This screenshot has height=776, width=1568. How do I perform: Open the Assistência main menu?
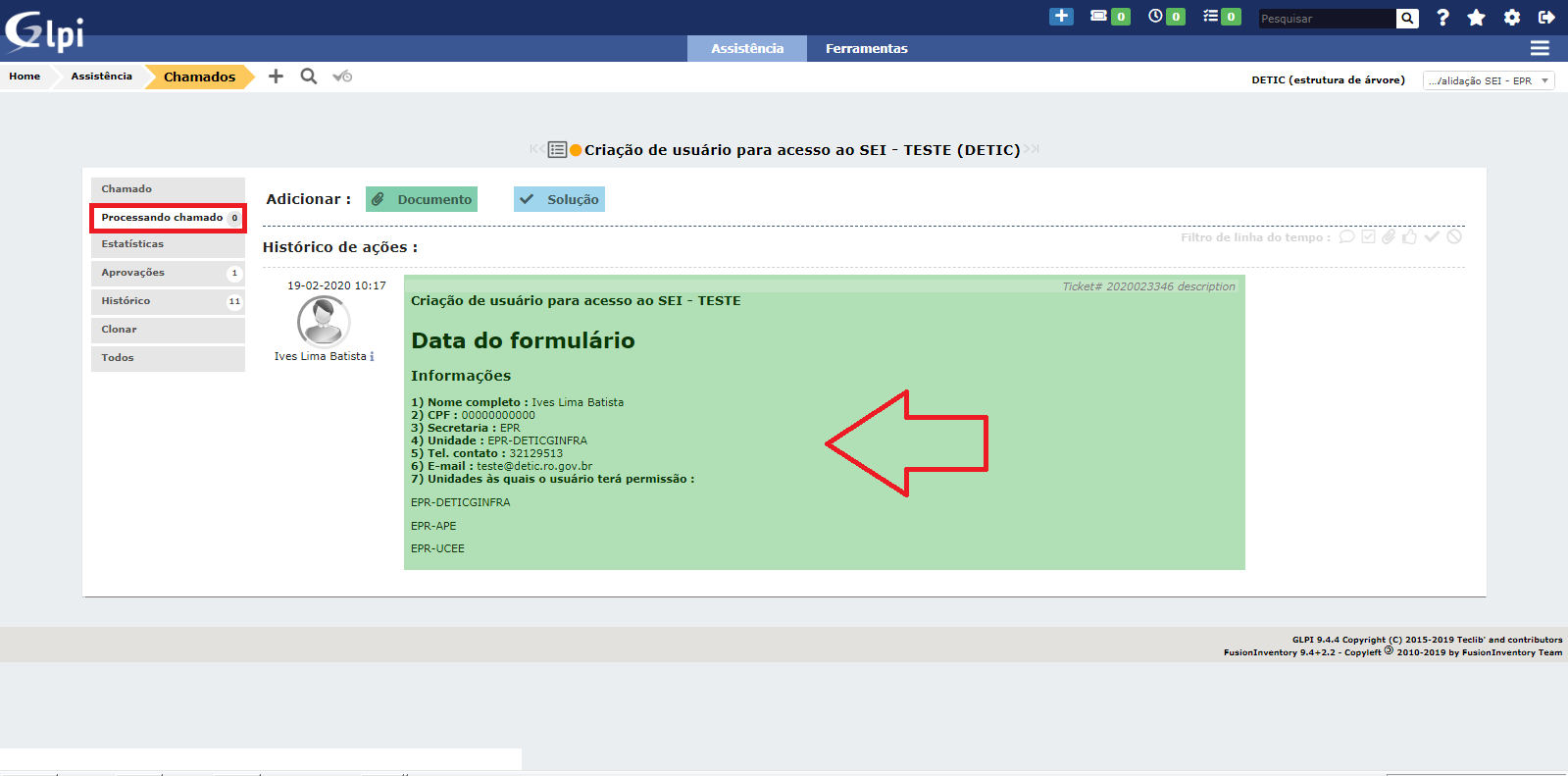point(747,48)
